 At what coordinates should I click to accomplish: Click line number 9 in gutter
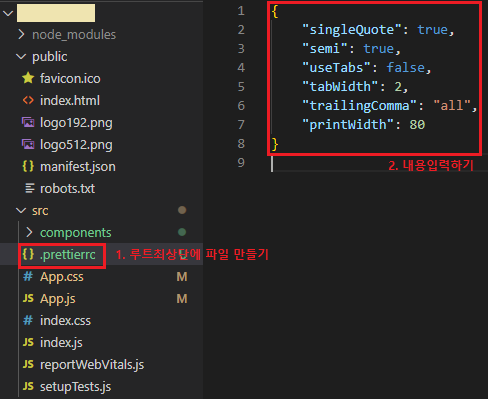coord(241,163)
